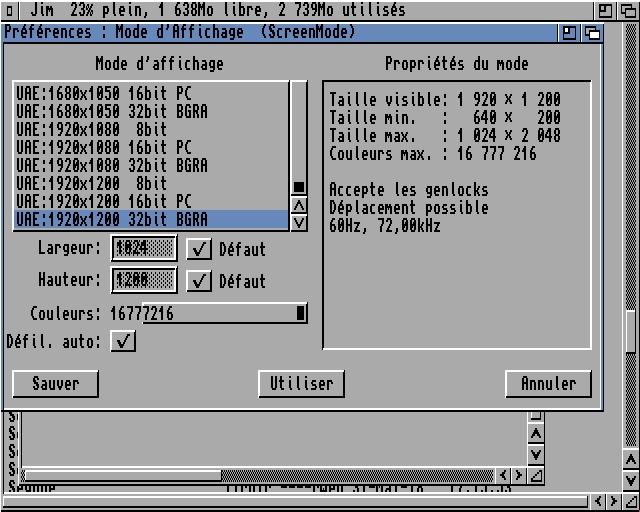Screen dimensions: 640x512
Task: Click the Largeur width input field
Action: (144, 248)
